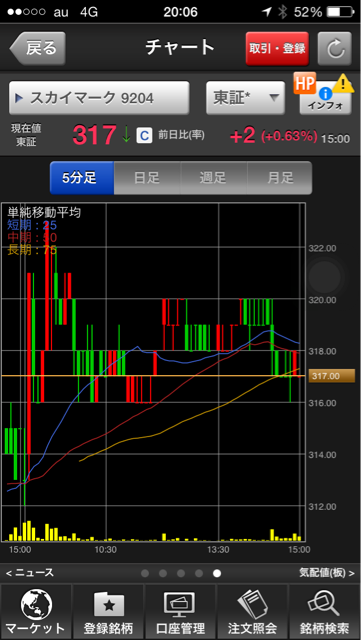Image resolution: width=361 pixels, height=640 pixels.
Task: Refresh the chart with reload icon
Action: click(334, 48)
